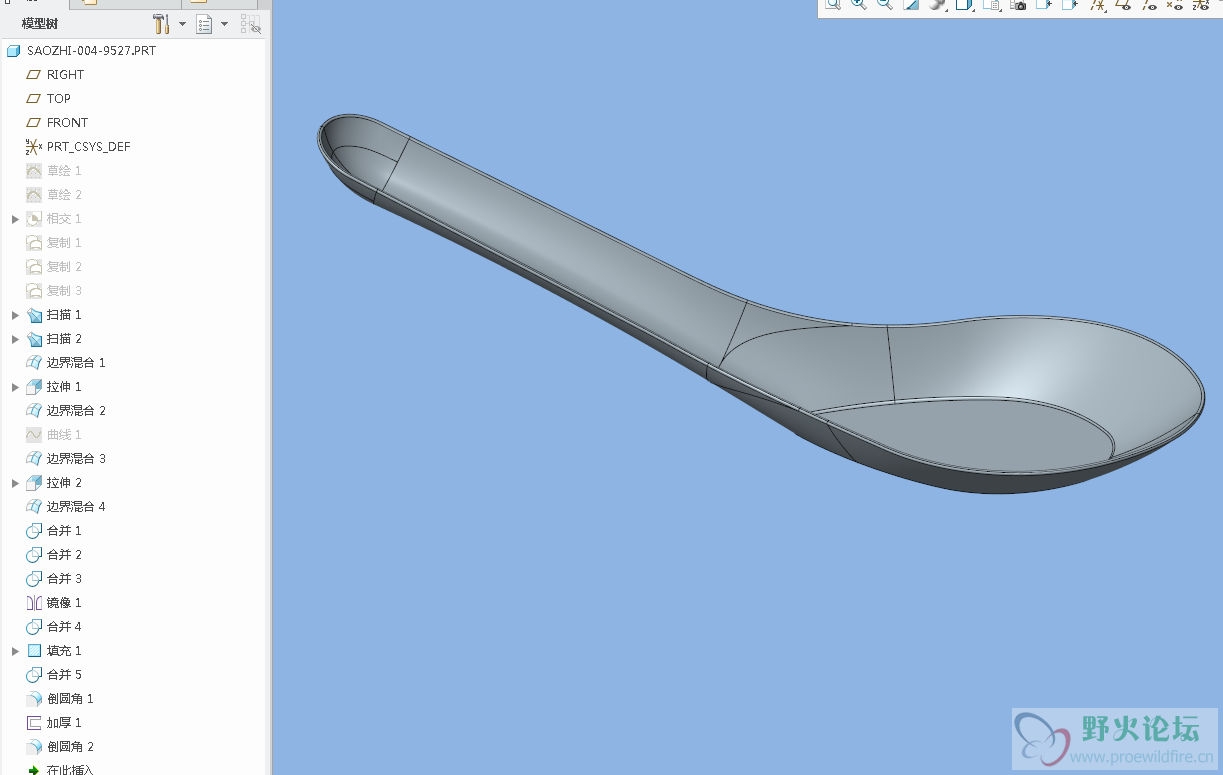Select PRT_CSYS_DEF coordinate system

click(x=78, y=146)
